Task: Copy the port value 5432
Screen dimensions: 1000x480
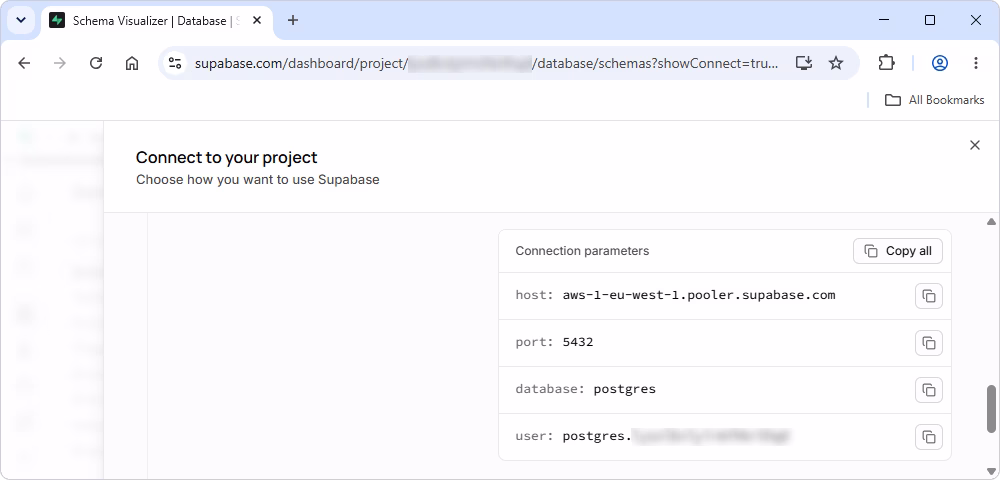Action: [929, 343]
